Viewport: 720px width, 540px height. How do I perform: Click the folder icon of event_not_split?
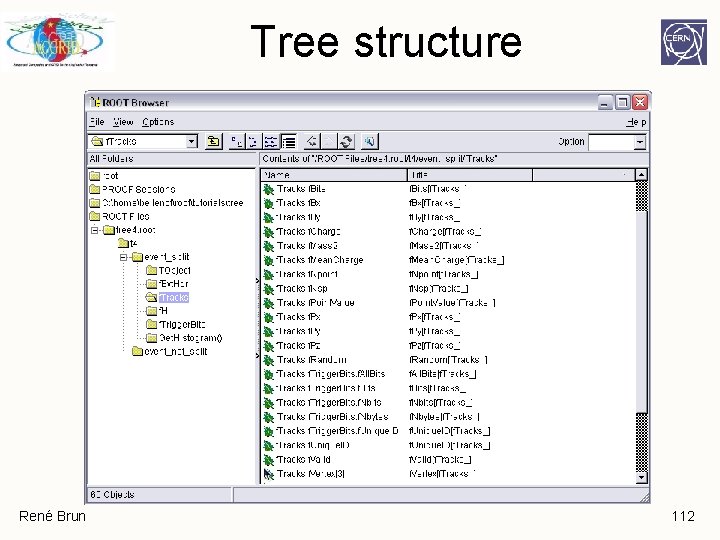[137, 352]
